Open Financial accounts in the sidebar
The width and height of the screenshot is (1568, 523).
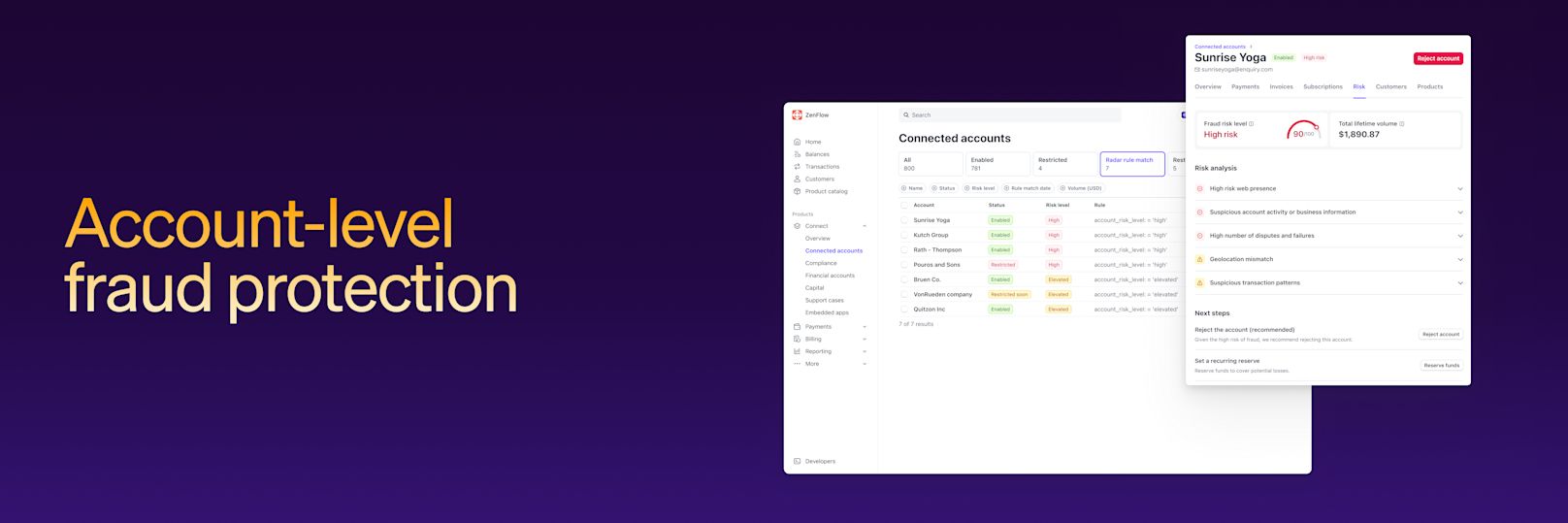(x=830, y=276)
